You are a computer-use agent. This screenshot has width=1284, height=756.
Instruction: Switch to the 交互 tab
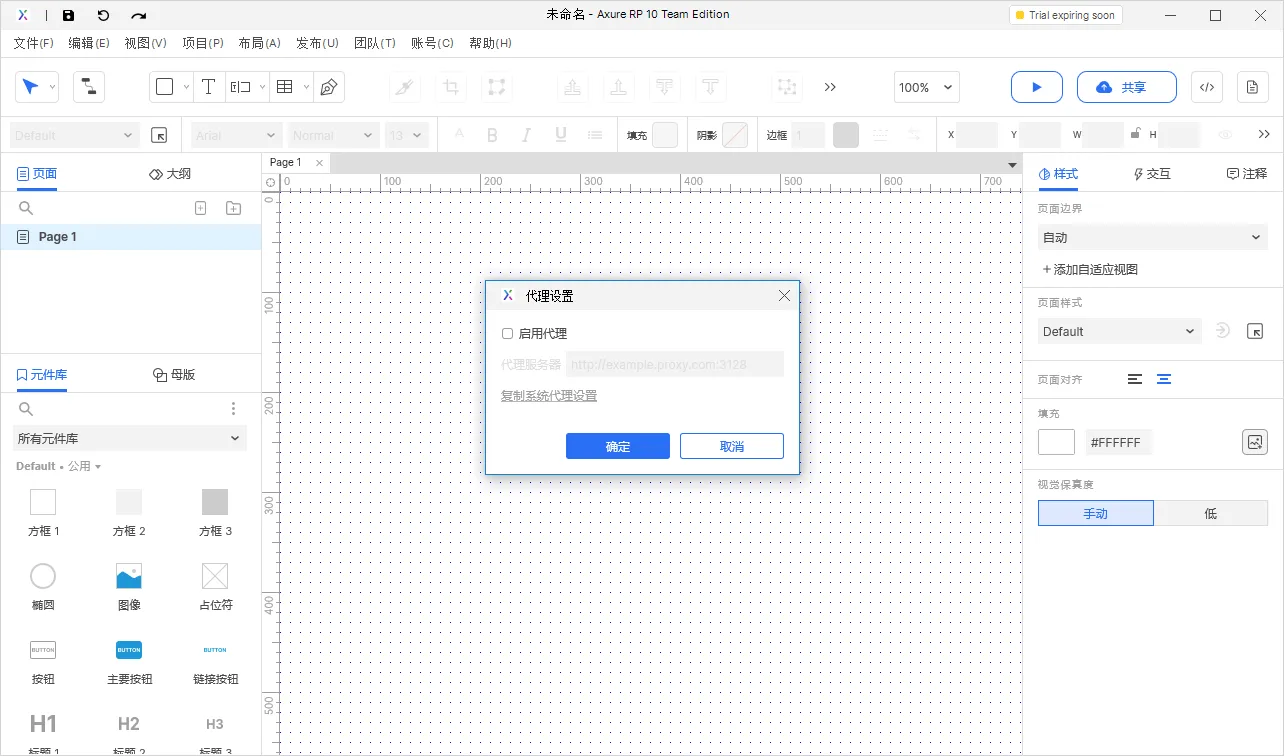coord(1151,173)
